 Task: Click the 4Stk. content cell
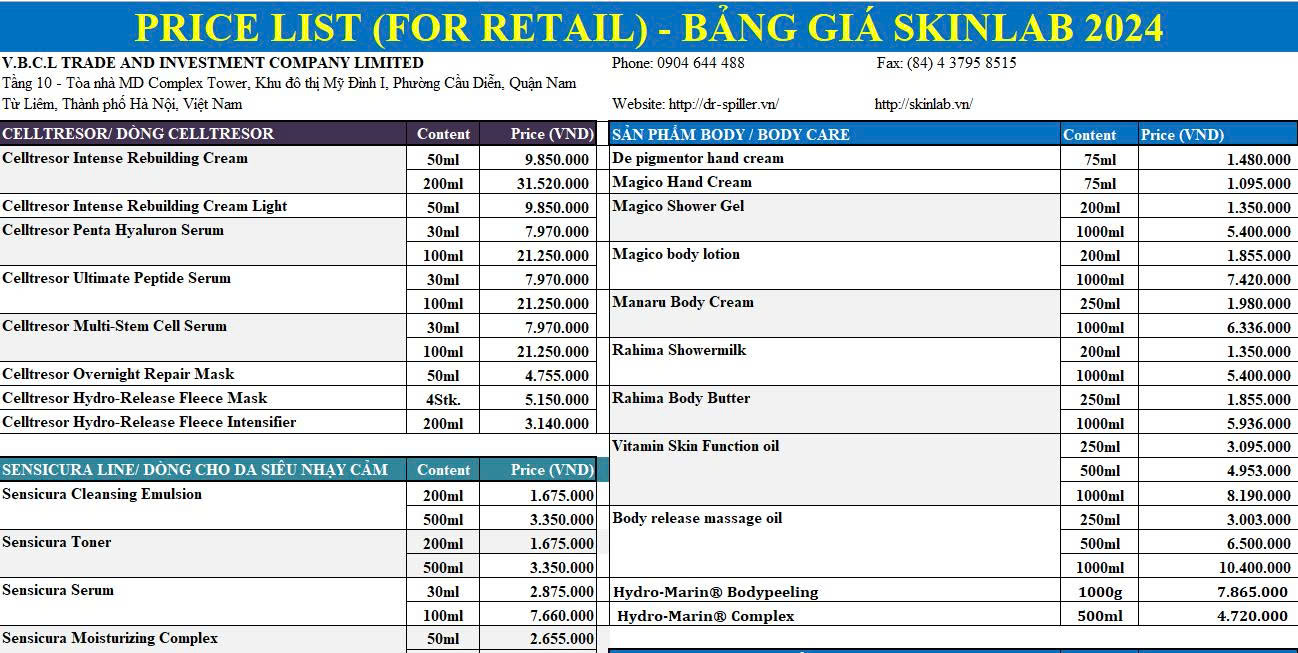[443, 399]
